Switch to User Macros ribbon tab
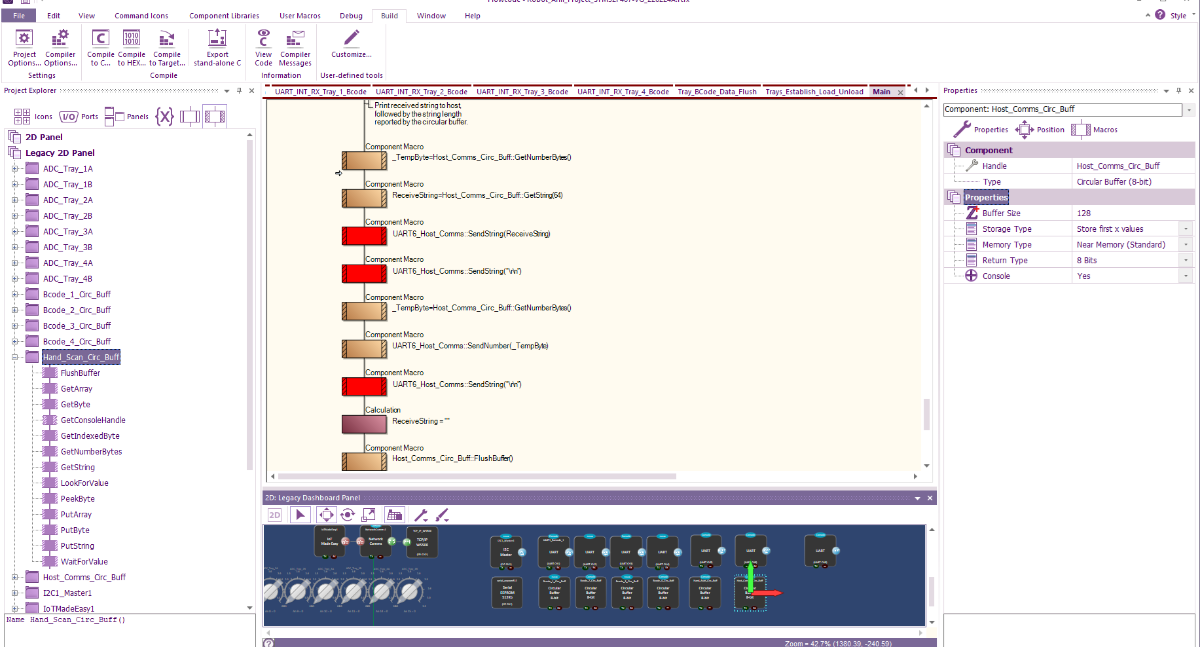 (x=300, y=16)
